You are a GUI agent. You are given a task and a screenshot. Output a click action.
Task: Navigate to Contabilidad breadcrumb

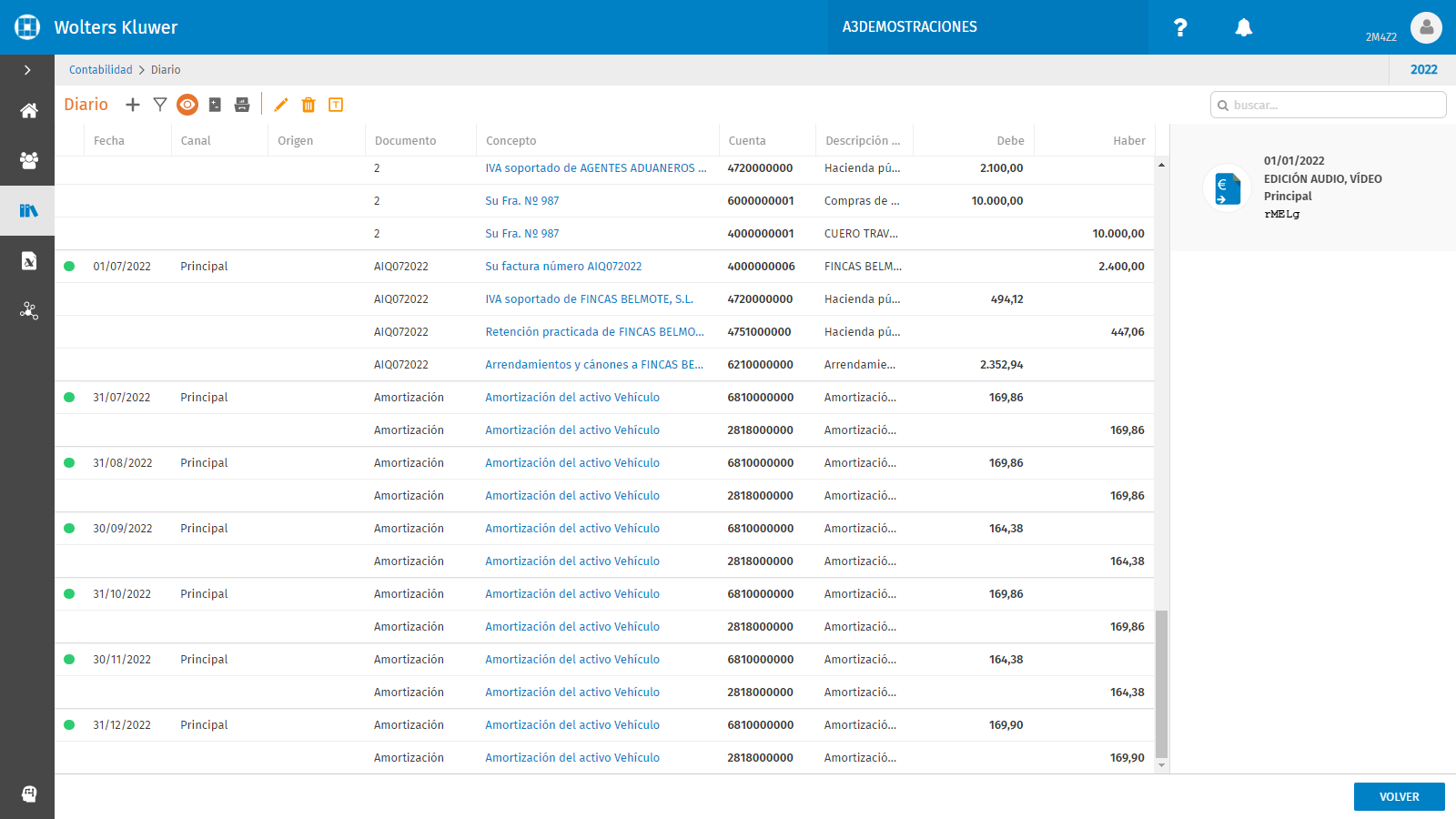click(x=101, y=70)
